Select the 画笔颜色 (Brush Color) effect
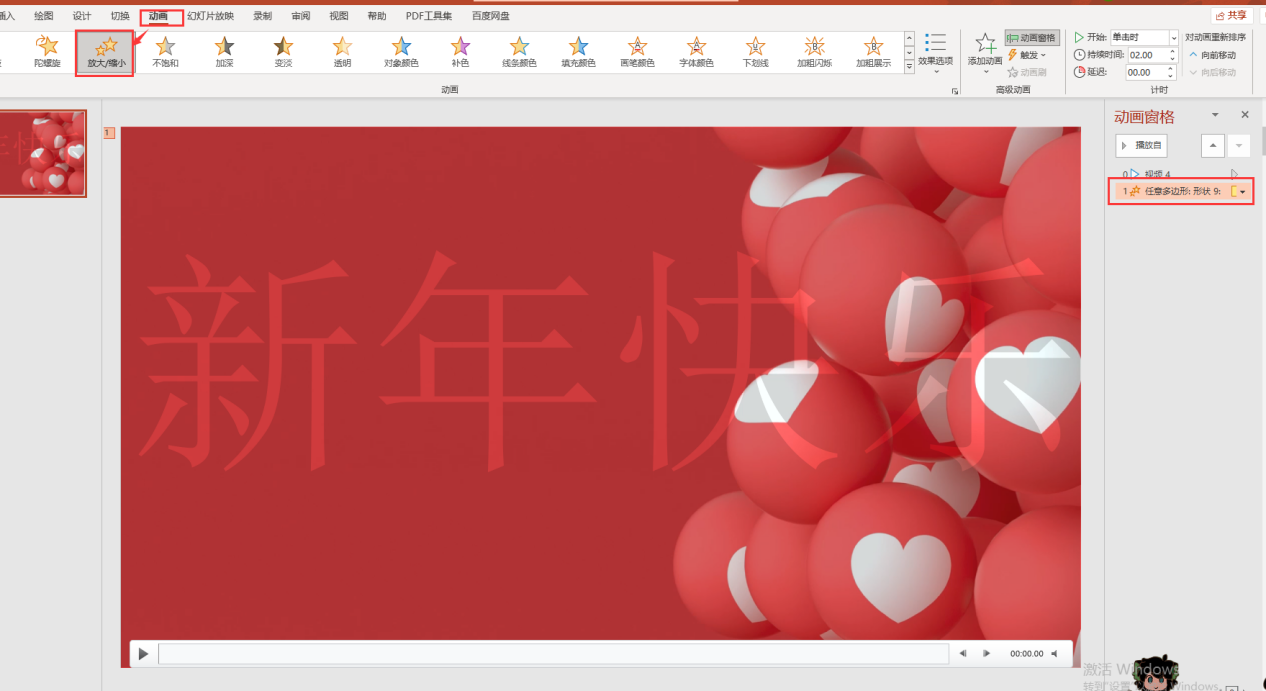1266x691 pixels. [x=637, y=52]
